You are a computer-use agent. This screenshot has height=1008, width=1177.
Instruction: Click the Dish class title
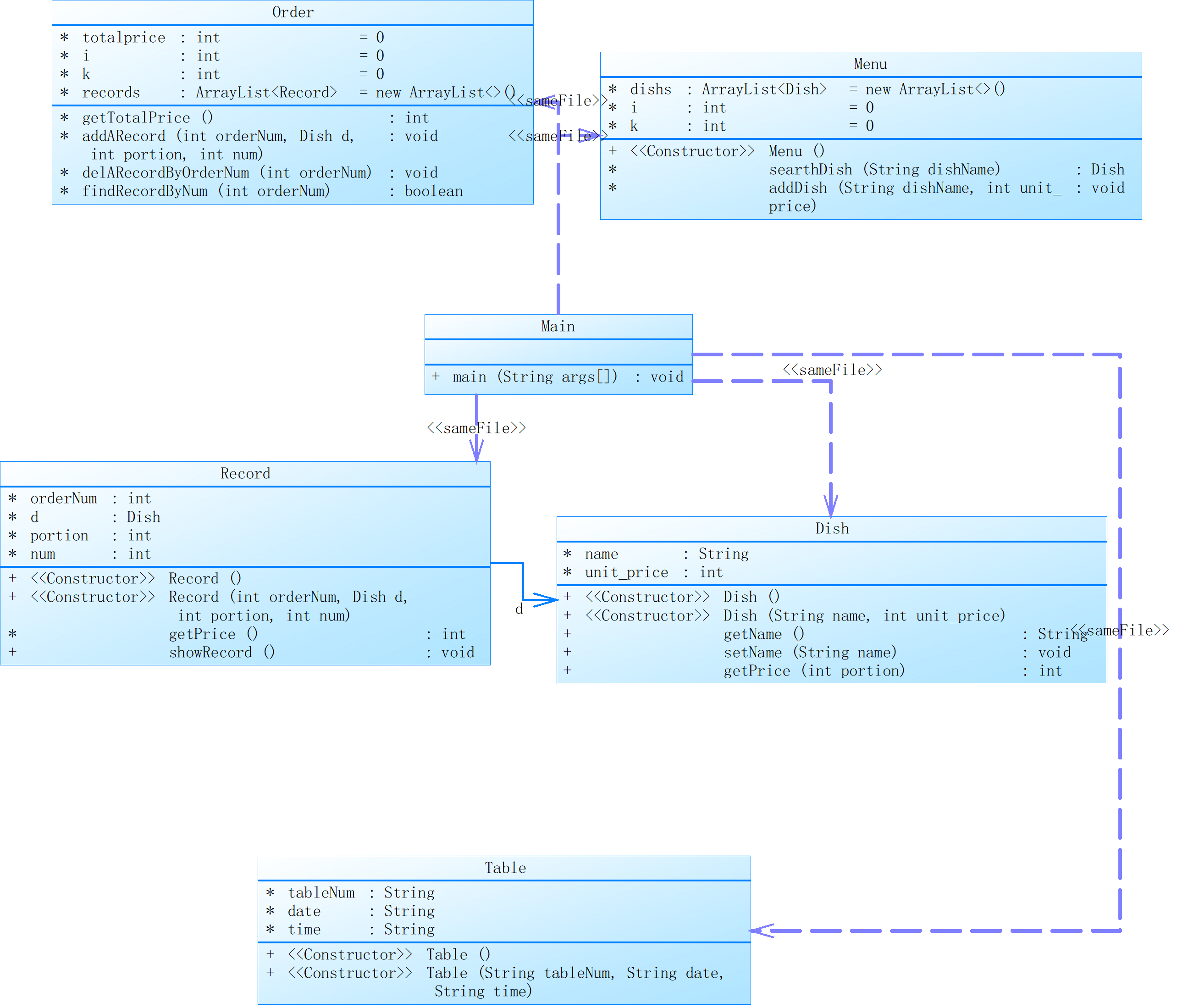point(832,529)
